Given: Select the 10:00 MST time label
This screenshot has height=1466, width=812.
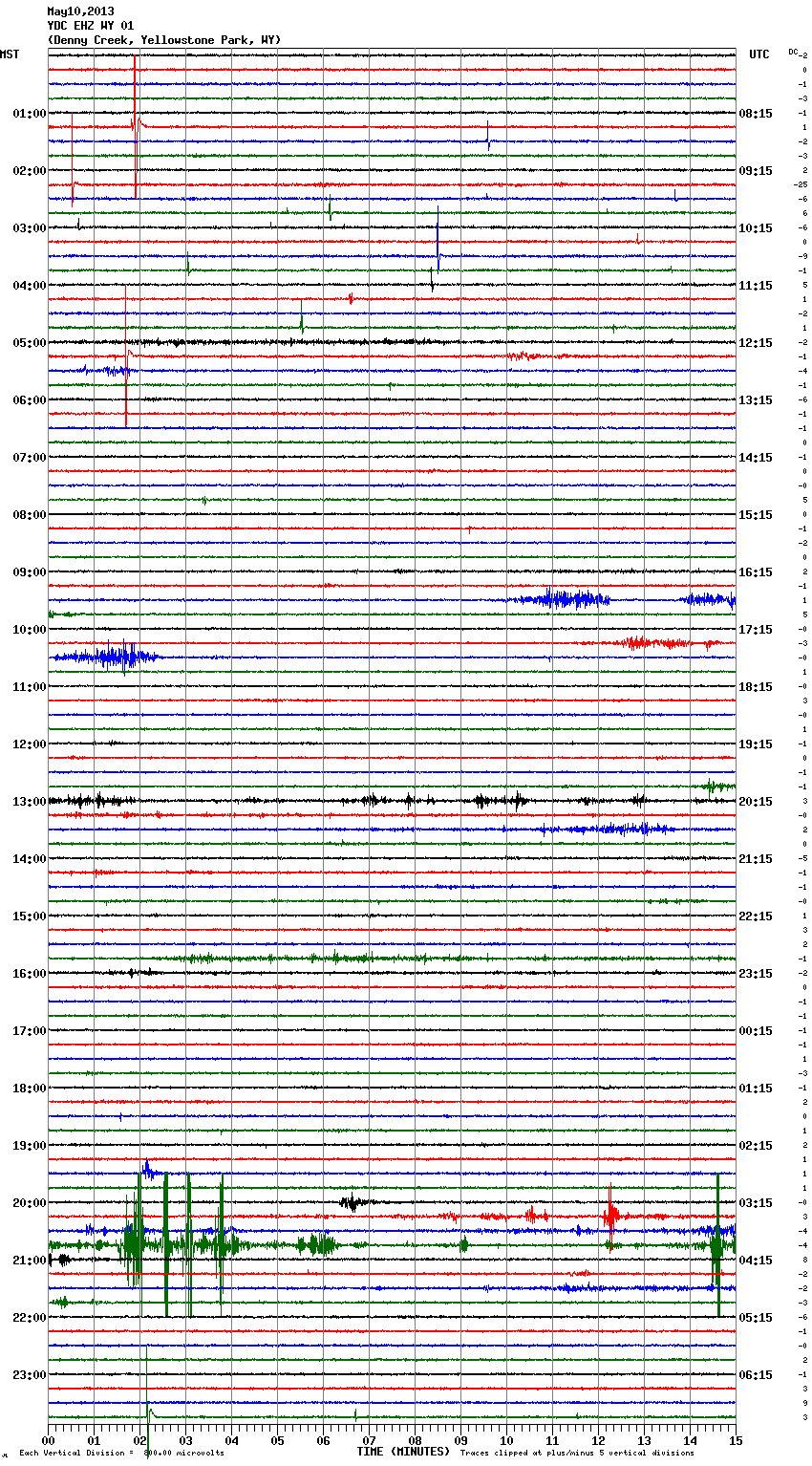Looking at the screenshot, I should tap(30, 630).
